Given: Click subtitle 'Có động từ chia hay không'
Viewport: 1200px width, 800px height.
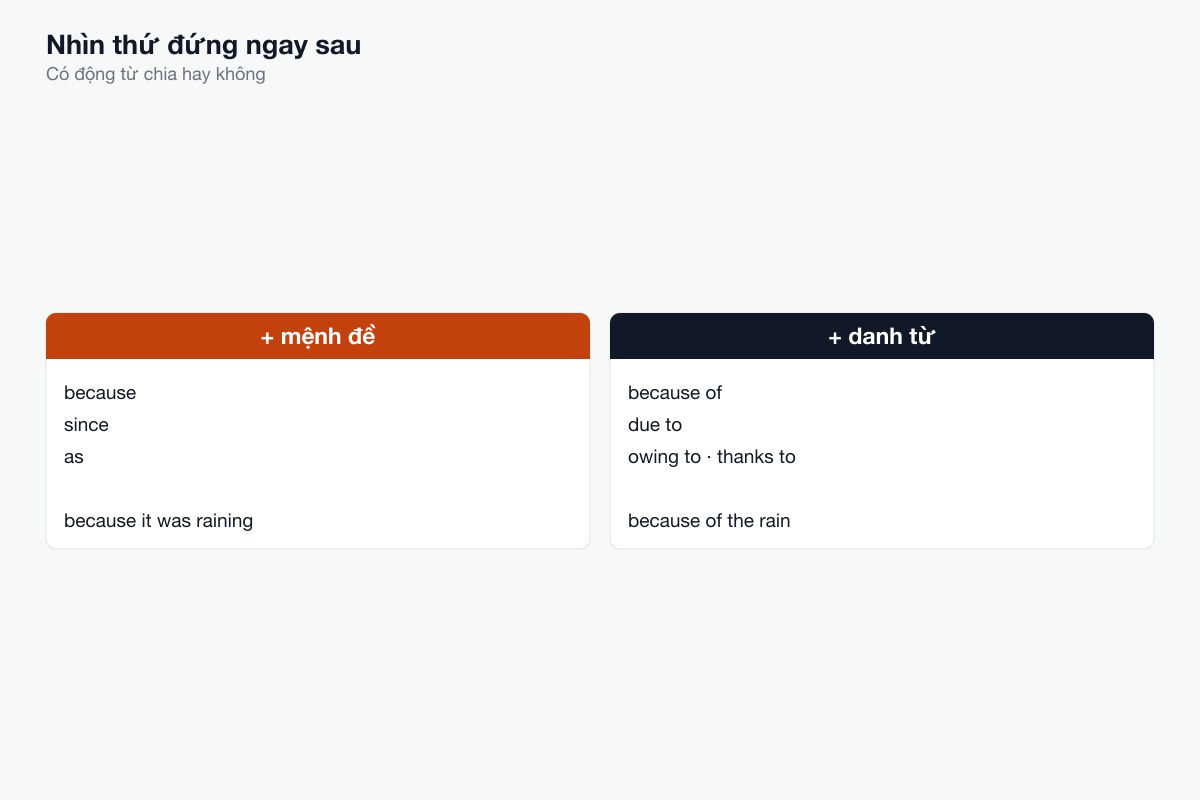Looking at the screenshot, I should tap(156, 74).
